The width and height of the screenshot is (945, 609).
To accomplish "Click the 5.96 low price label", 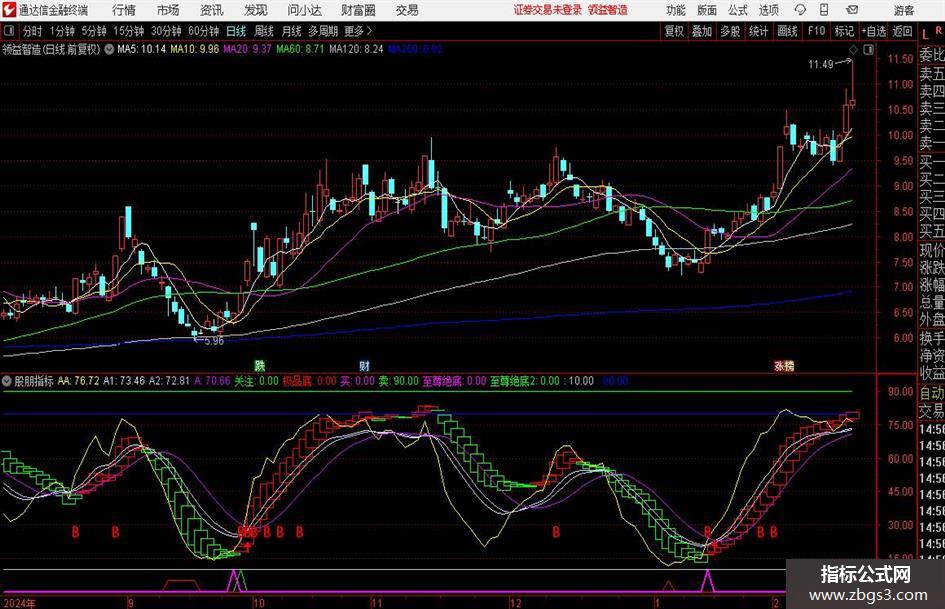I will click(x=214, y=341).
